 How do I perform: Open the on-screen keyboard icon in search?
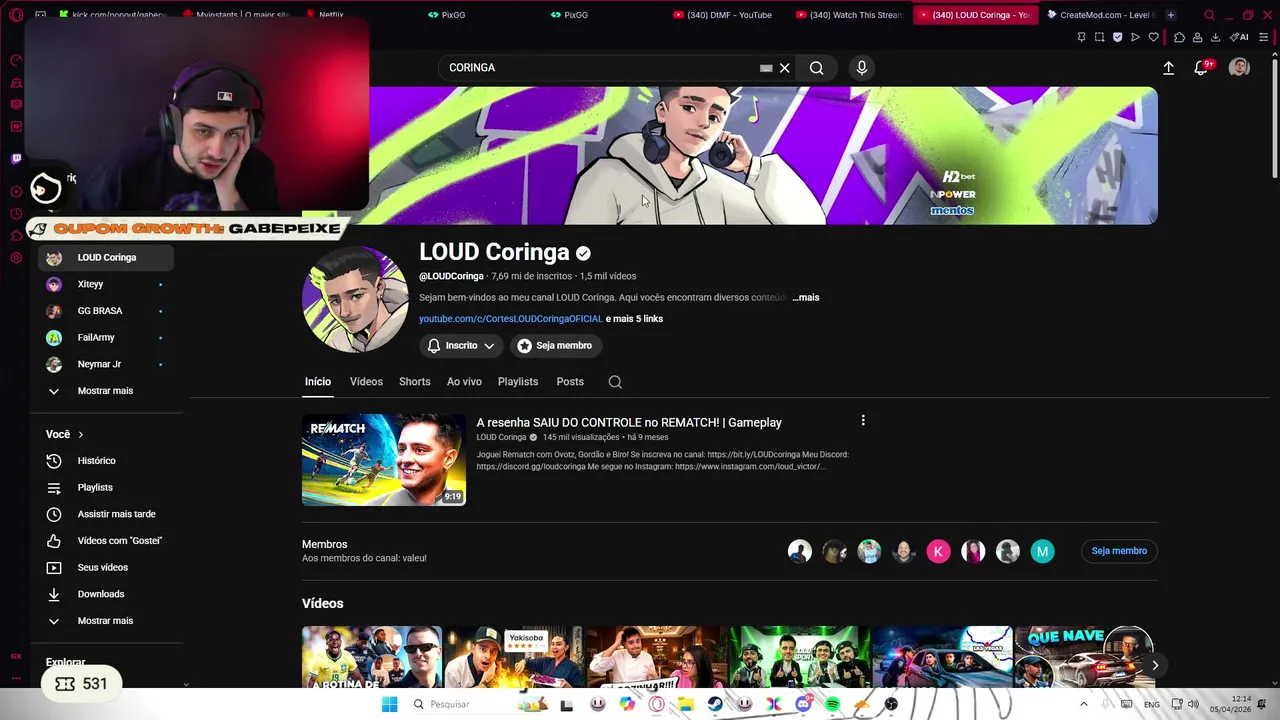(x=766, y=68)
